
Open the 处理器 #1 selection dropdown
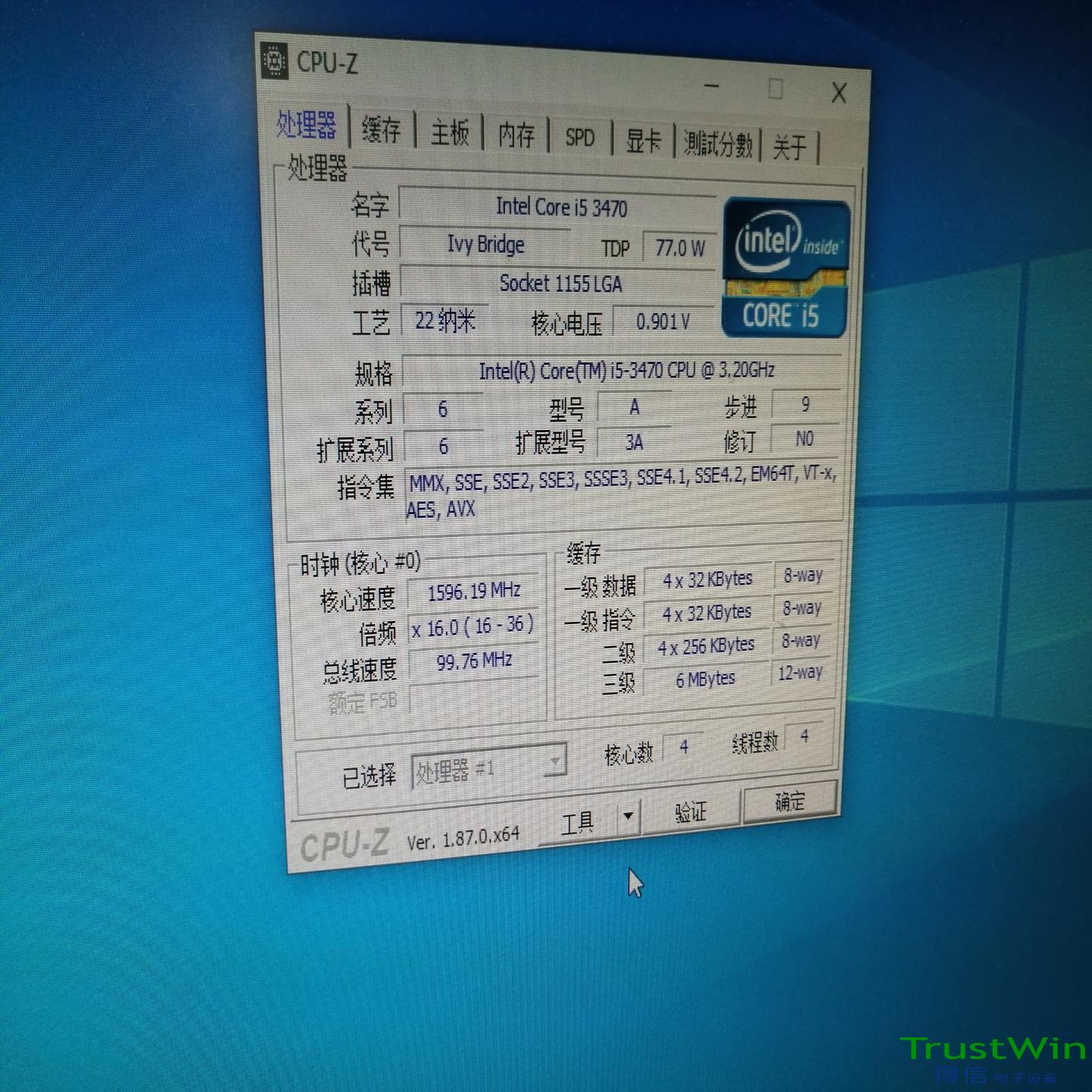pyautogui.click(x=488, y=768)
